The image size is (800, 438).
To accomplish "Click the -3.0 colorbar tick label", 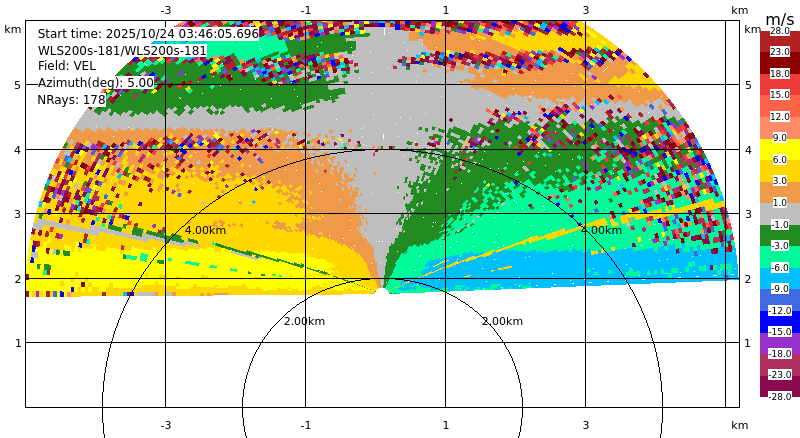I will pos(780,246).
